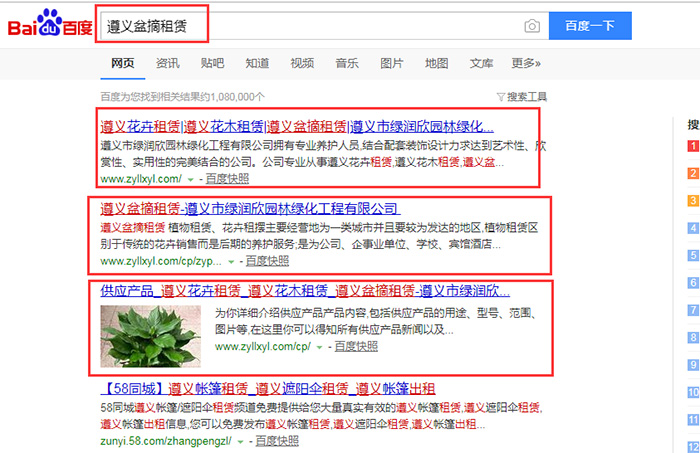The width and height of the screenshot is (700, 453).
Task: Open 百度快照 for the first result
Action: coord(229,179)
